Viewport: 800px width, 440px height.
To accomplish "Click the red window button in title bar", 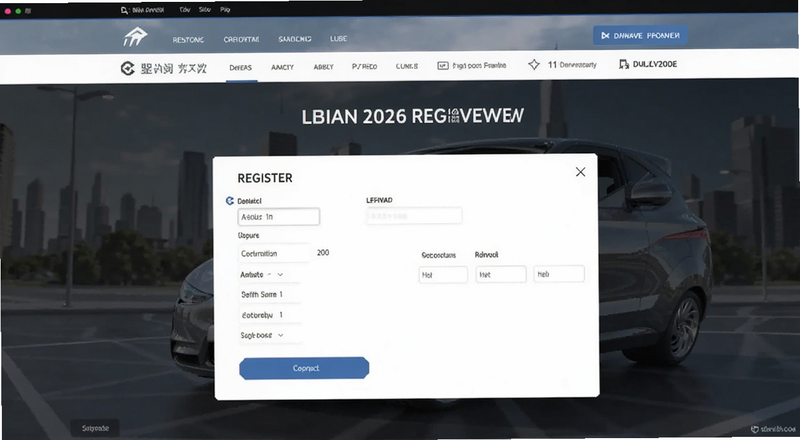I will (8, 11).
